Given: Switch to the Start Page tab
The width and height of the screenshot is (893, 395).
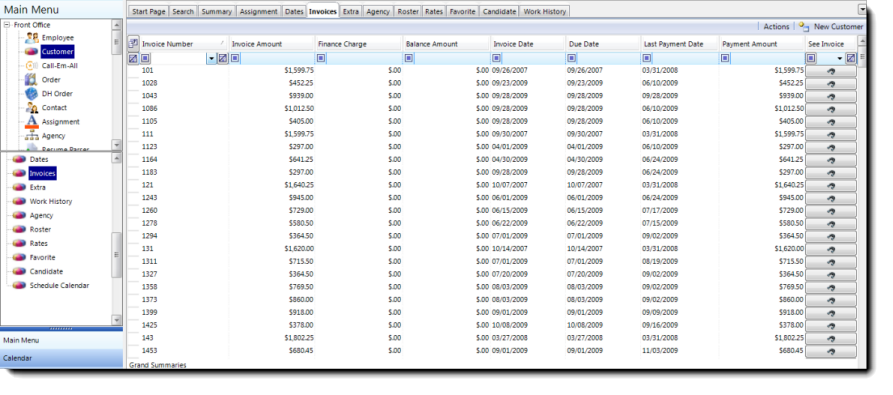Looking at the screenshot, I should point(149,11).
